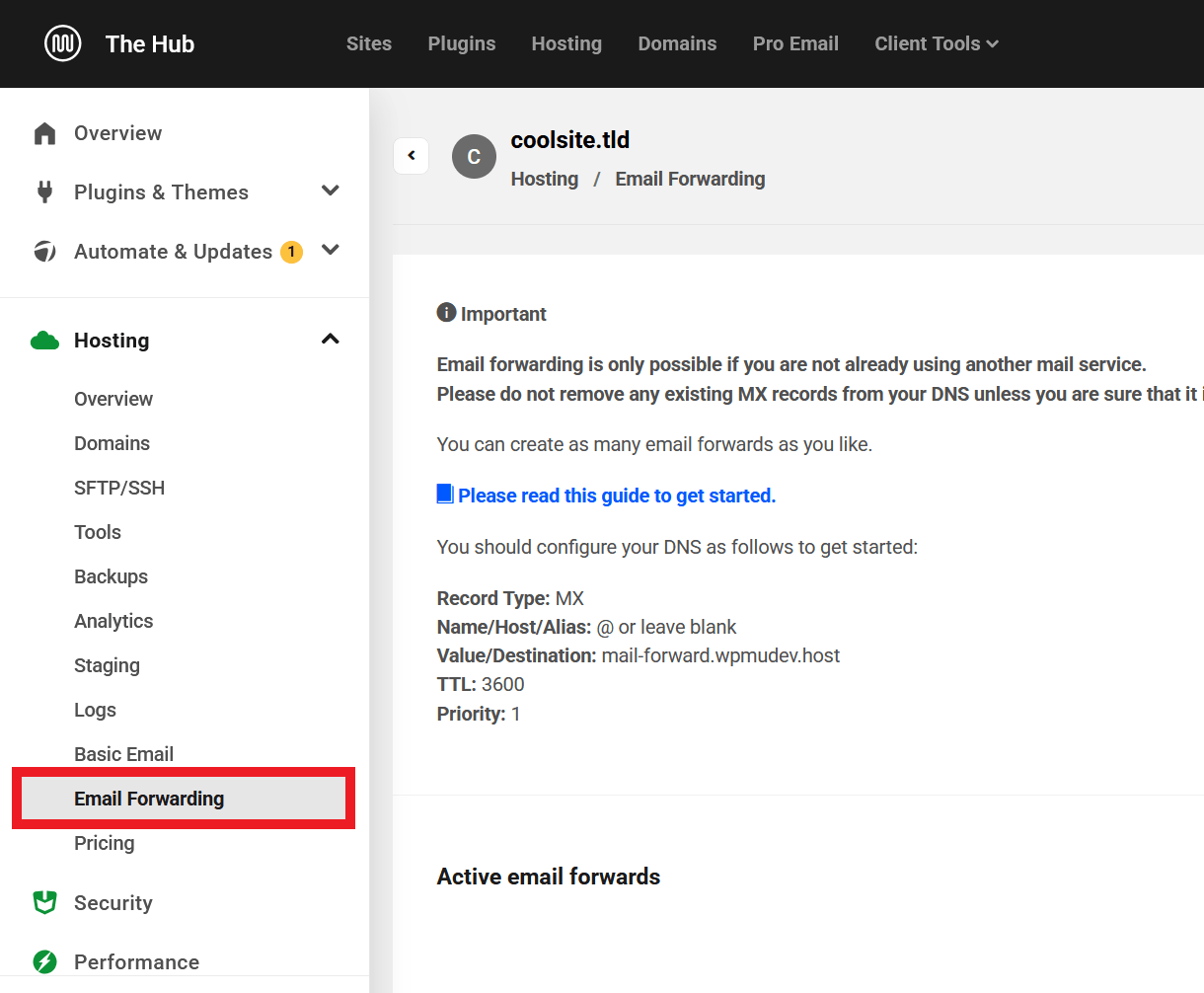
Task: Select Backups in Hosting submenu
Action: point(111,576)
